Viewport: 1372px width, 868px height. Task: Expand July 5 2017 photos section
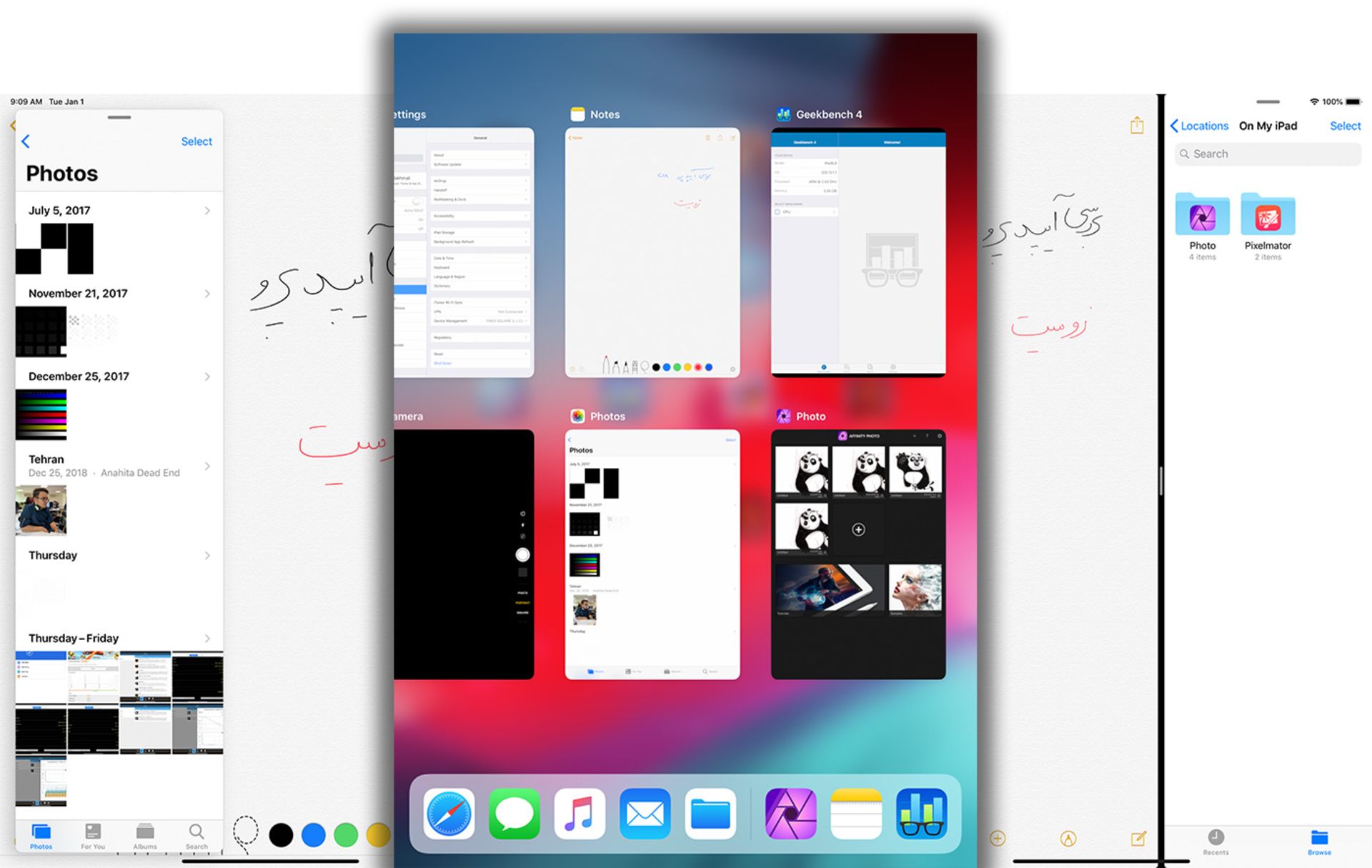click(206, 210)
